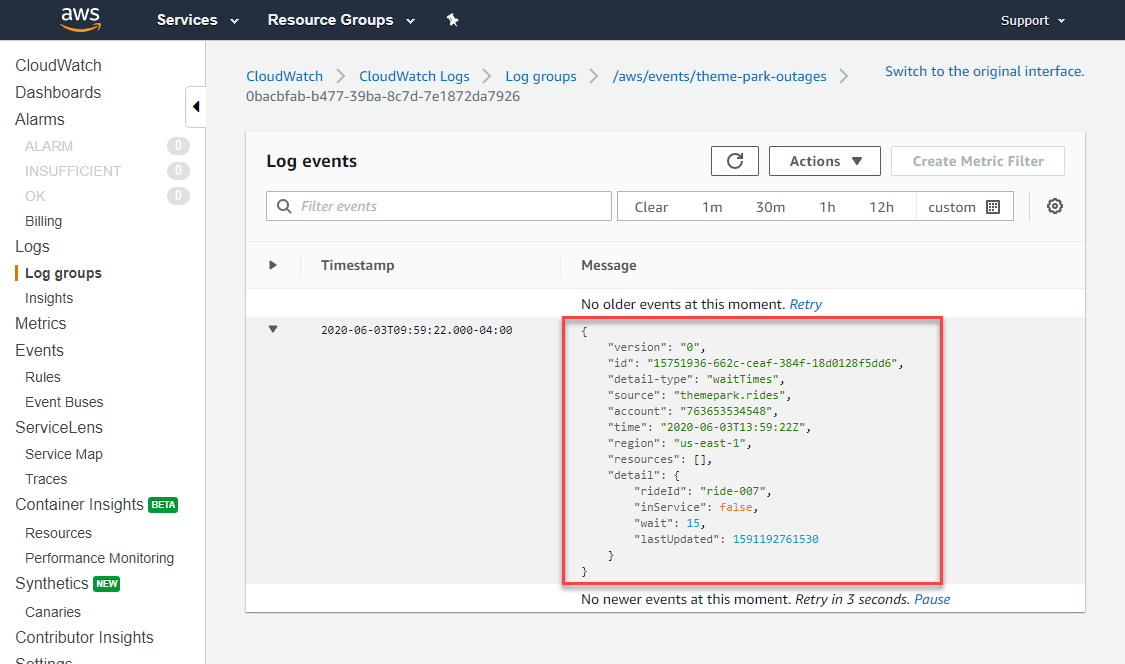
Task: Open Alarms in the sidebar
Action: [39, 119]
